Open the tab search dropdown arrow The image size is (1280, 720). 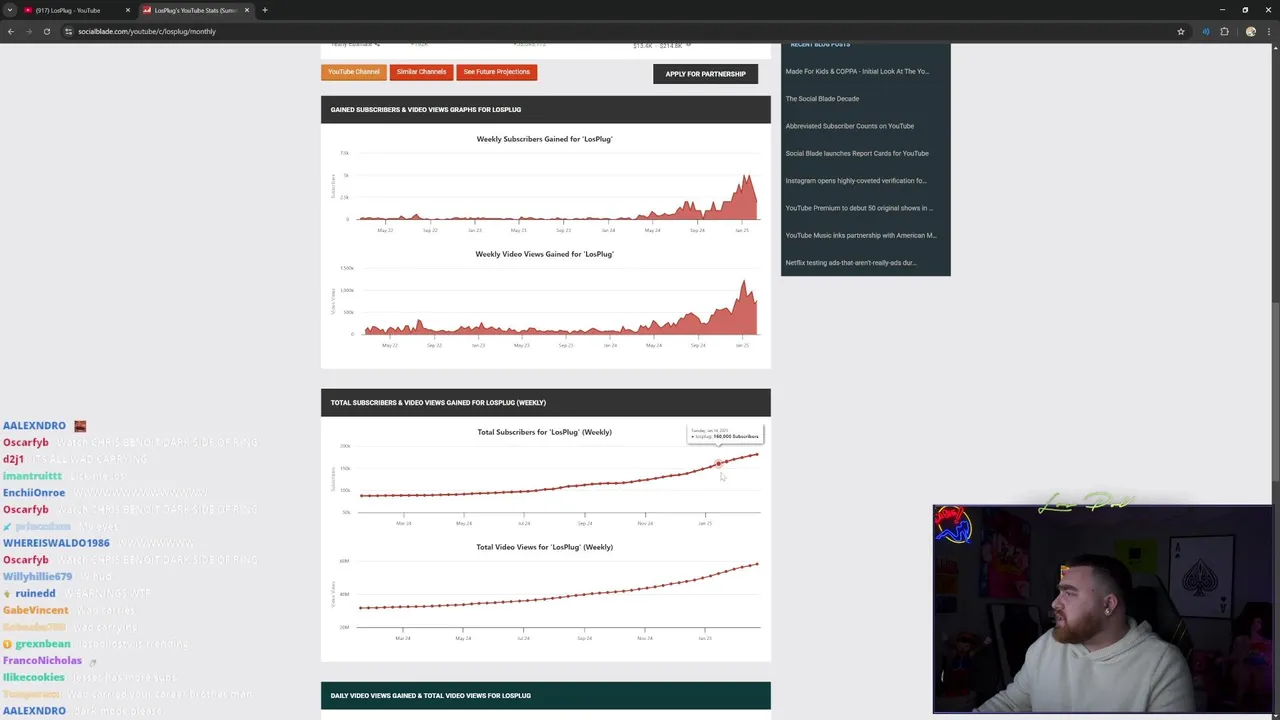tap(10, 10)
